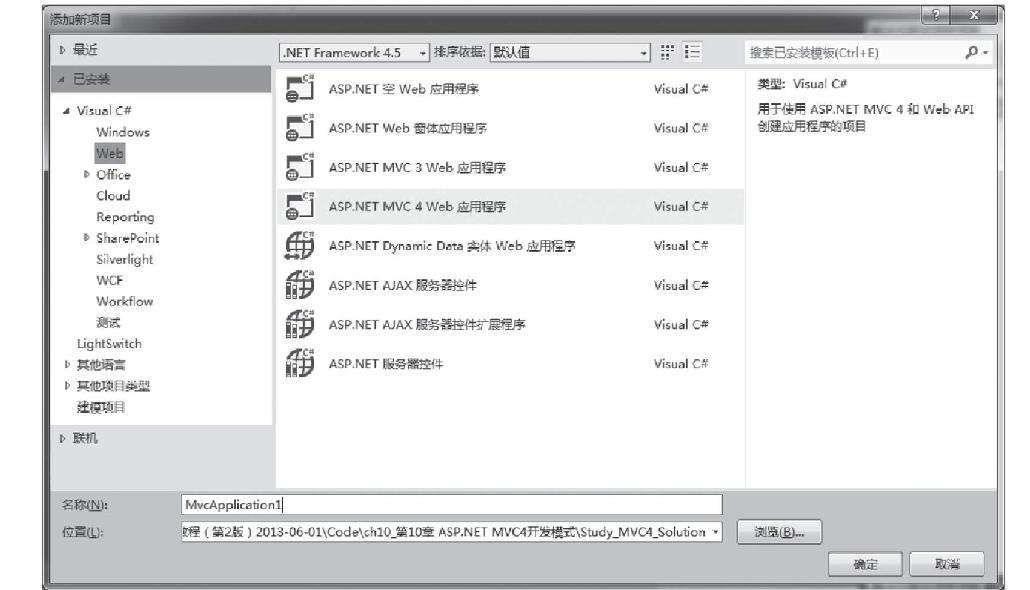Expand the Office tree node

(87, 175)
